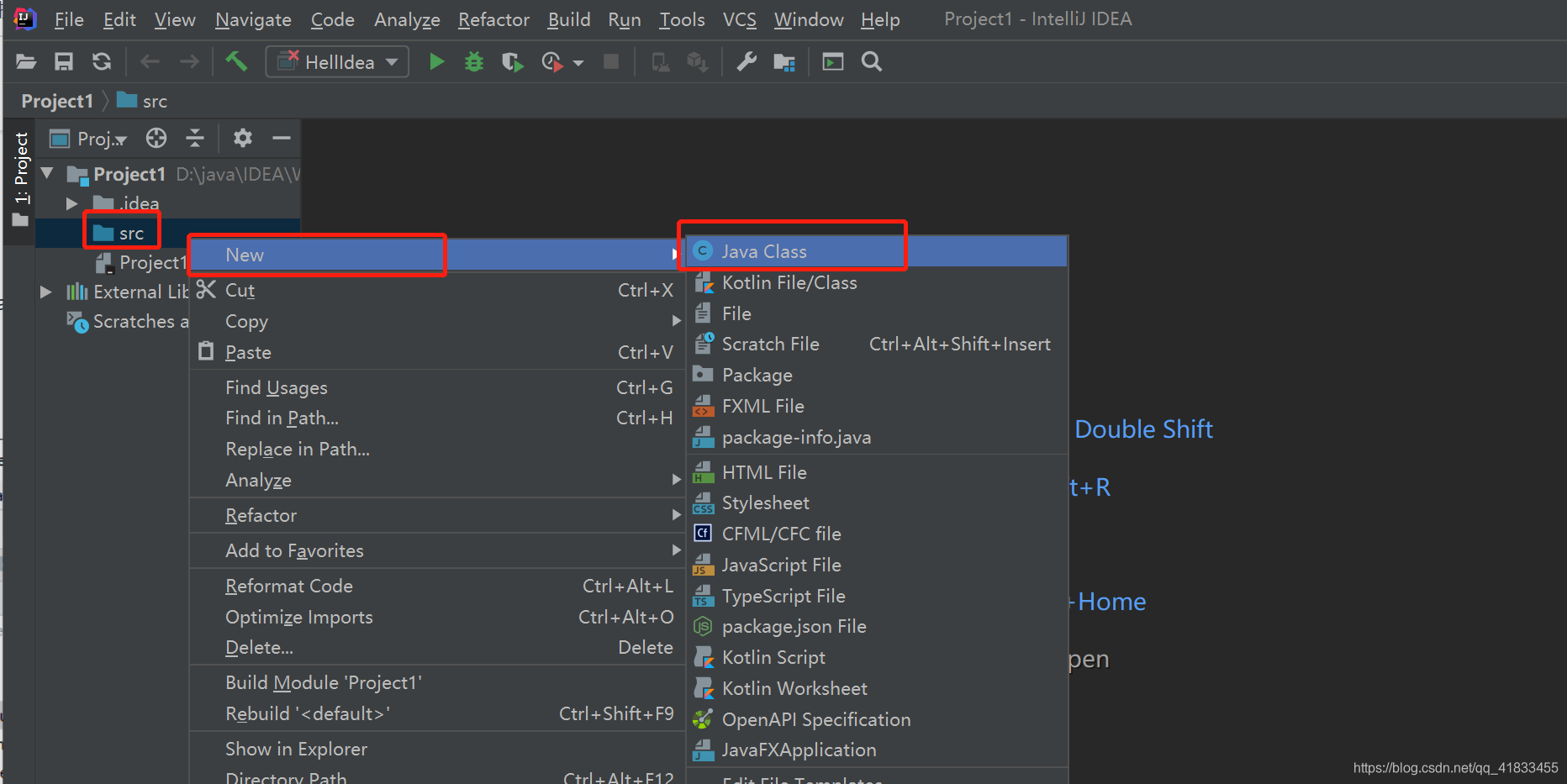Choose JavaFXApplication from New submenu
This screenshot has height=784, width=1567.
pos(878,750)
